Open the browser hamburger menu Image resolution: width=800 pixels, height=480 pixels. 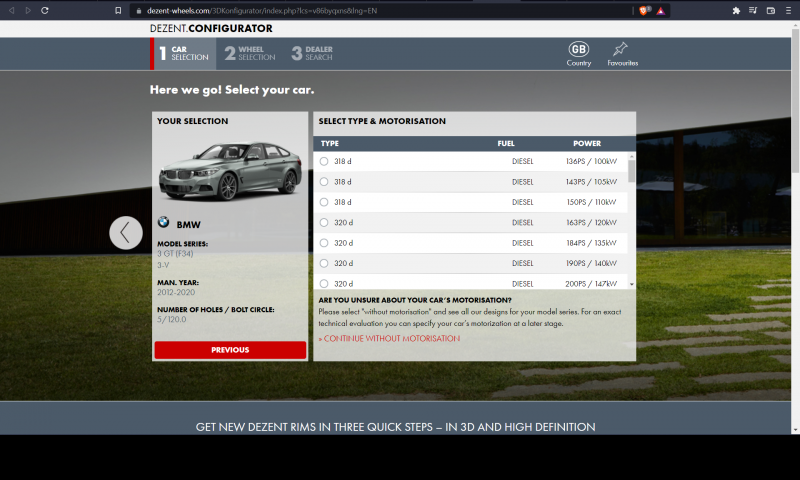click(788, 10)
